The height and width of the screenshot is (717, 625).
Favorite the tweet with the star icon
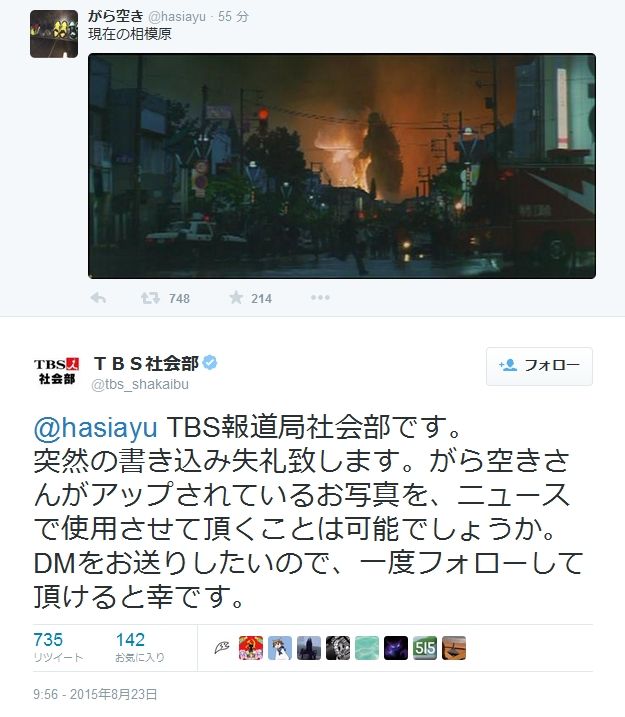(x=236, y=298)
